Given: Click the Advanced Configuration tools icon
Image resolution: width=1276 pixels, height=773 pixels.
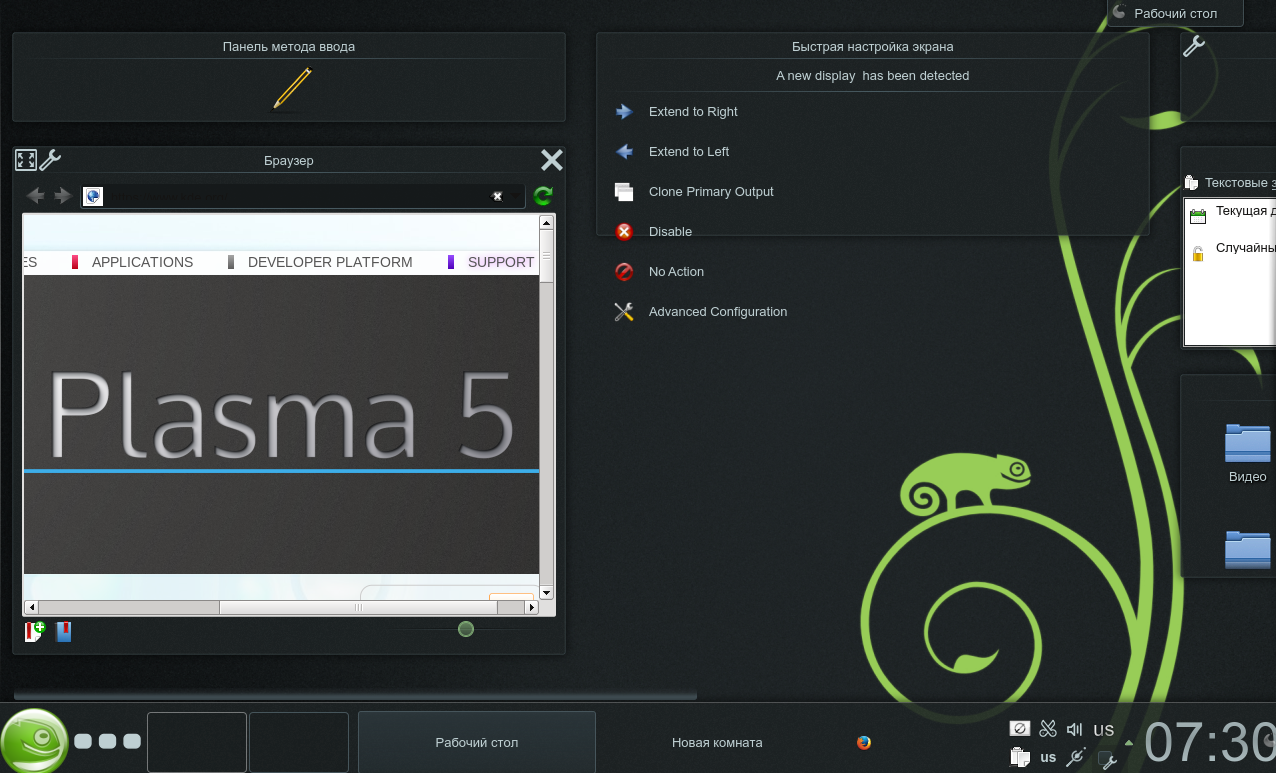Looking at the screenshot, I should pos(624,312).
